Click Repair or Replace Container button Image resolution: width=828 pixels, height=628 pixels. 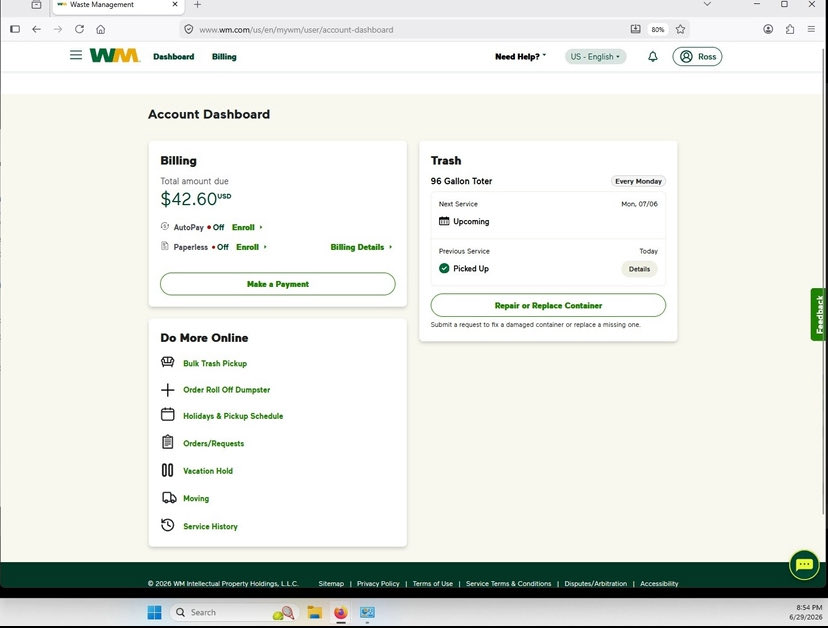click(548, 305)
